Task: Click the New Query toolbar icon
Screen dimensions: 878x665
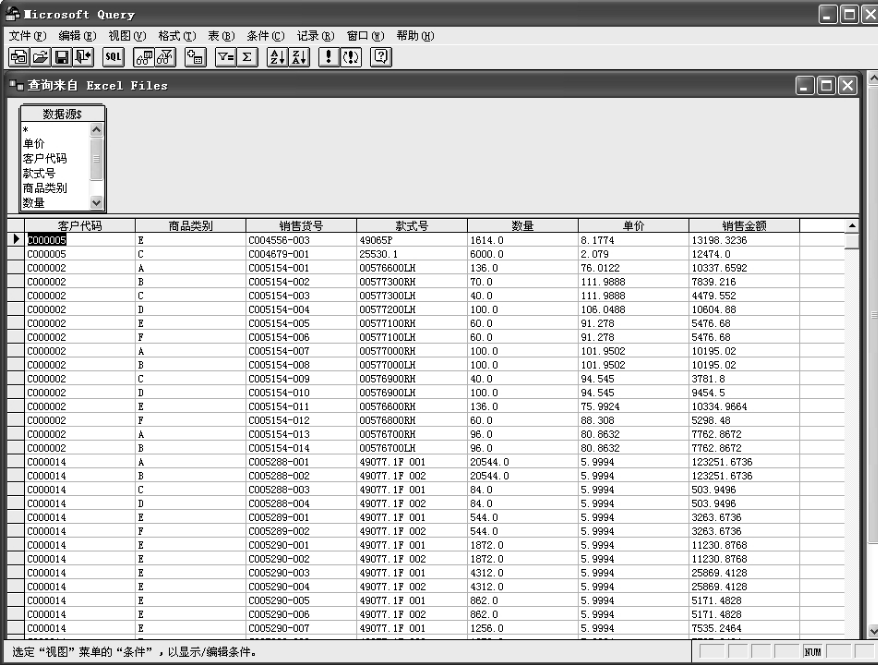Action: (19, 57)
